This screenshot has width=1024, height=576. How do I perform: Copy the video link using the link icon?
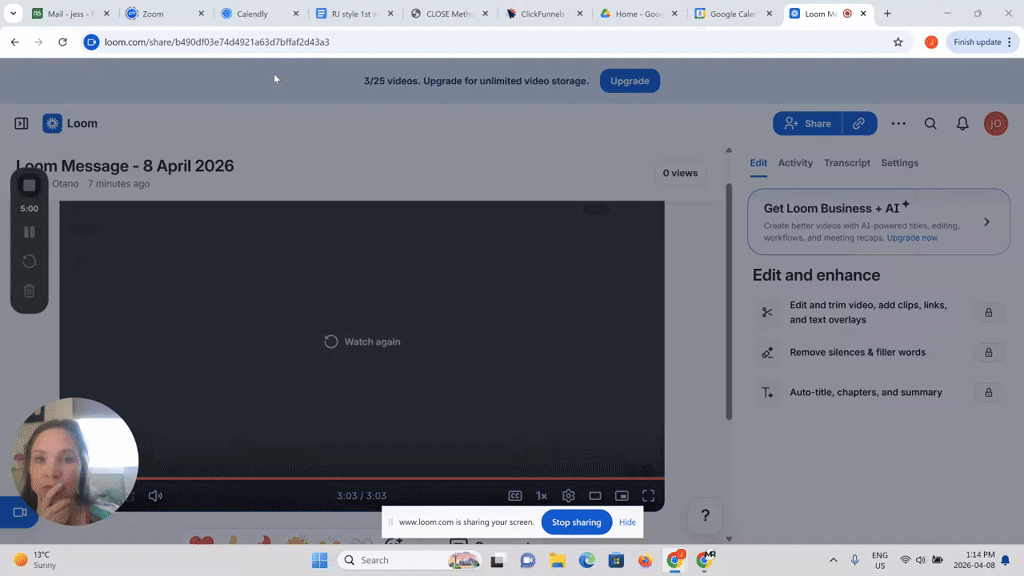pyautogui.click(x=860, y=123)
